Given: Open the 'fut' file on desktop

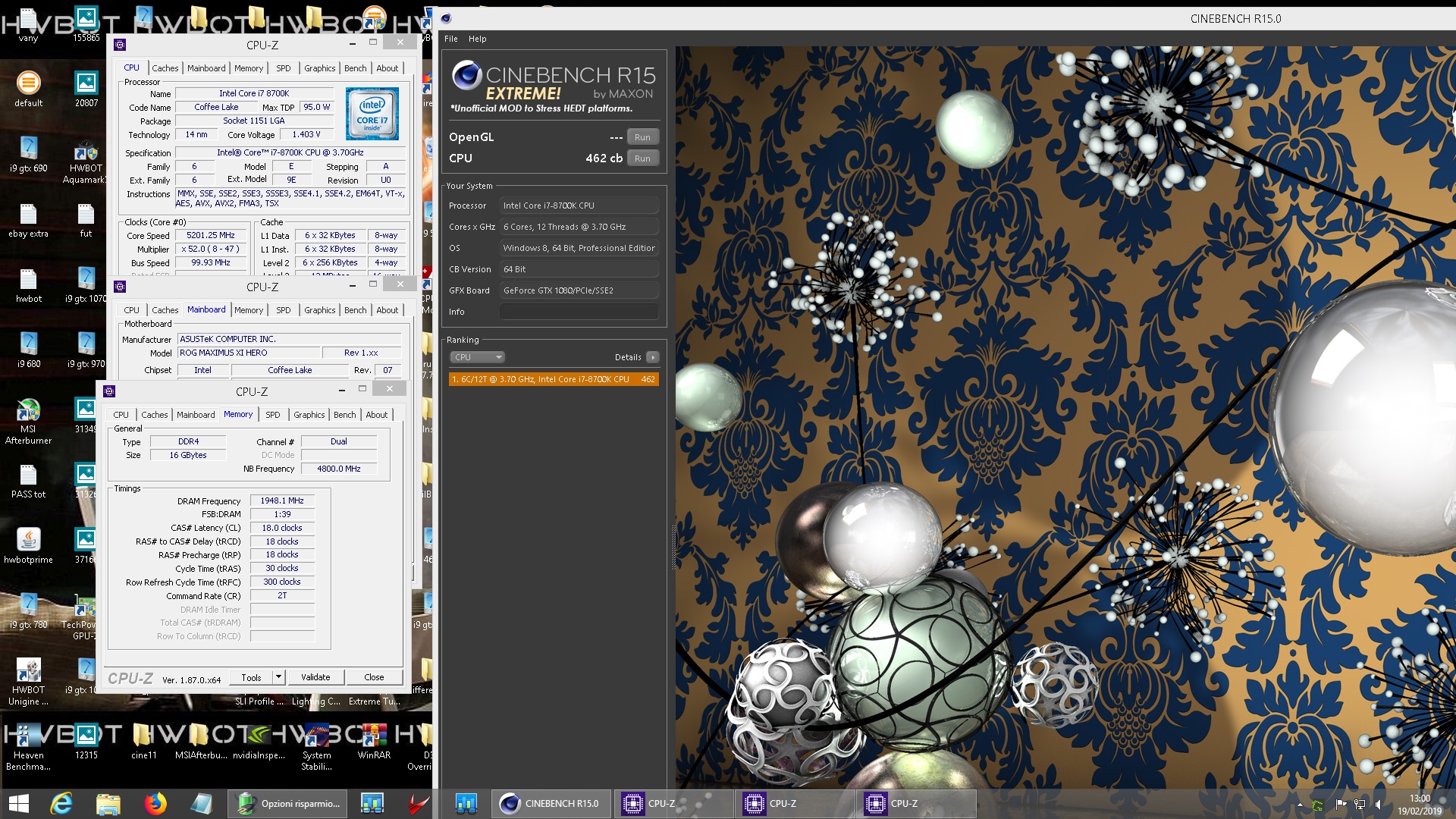Looking at the screenshot, I should click(86, 220).
